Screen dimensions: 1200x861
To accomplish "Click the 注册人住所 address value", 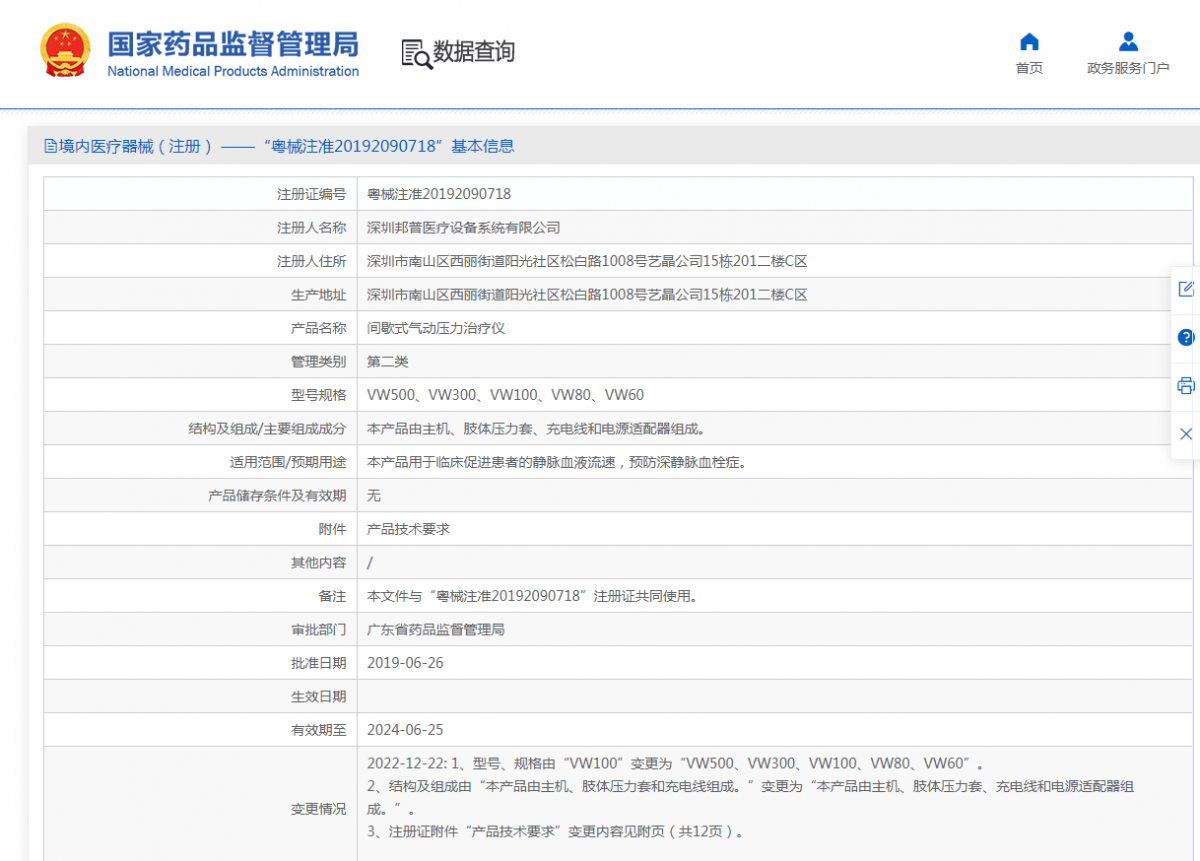I will point(587,261).
